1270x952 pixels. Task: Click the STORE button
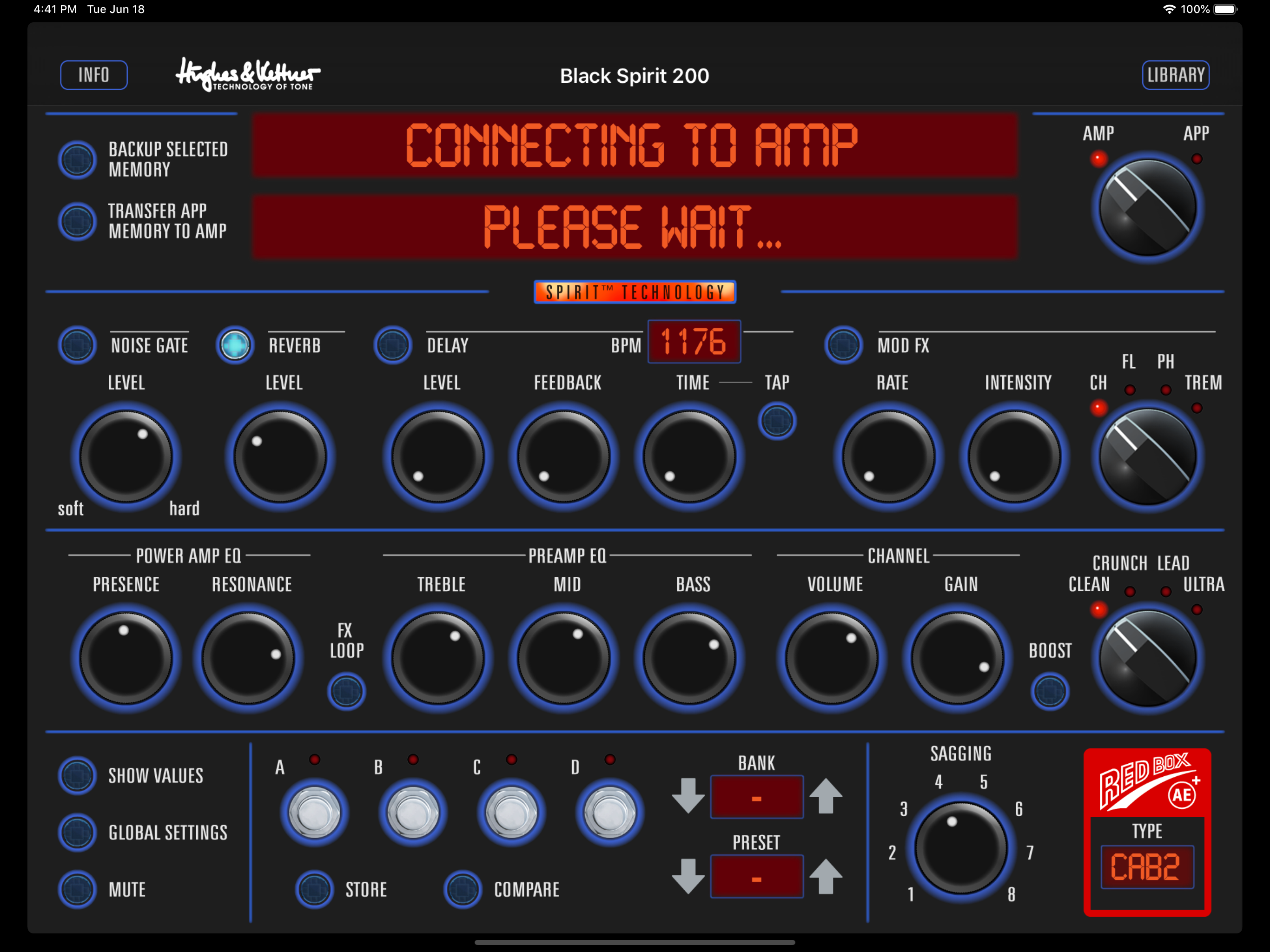tap(314, 889)
